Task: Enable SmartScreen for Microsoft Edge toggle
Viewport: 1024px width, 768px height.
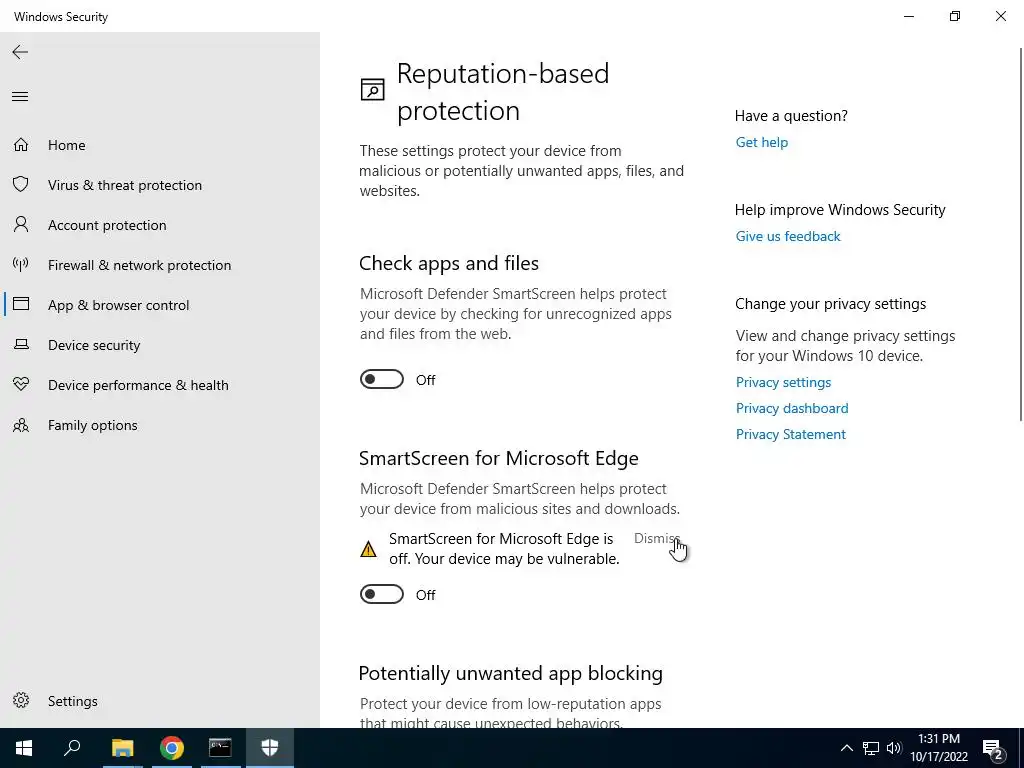Action: pos(381,594)
